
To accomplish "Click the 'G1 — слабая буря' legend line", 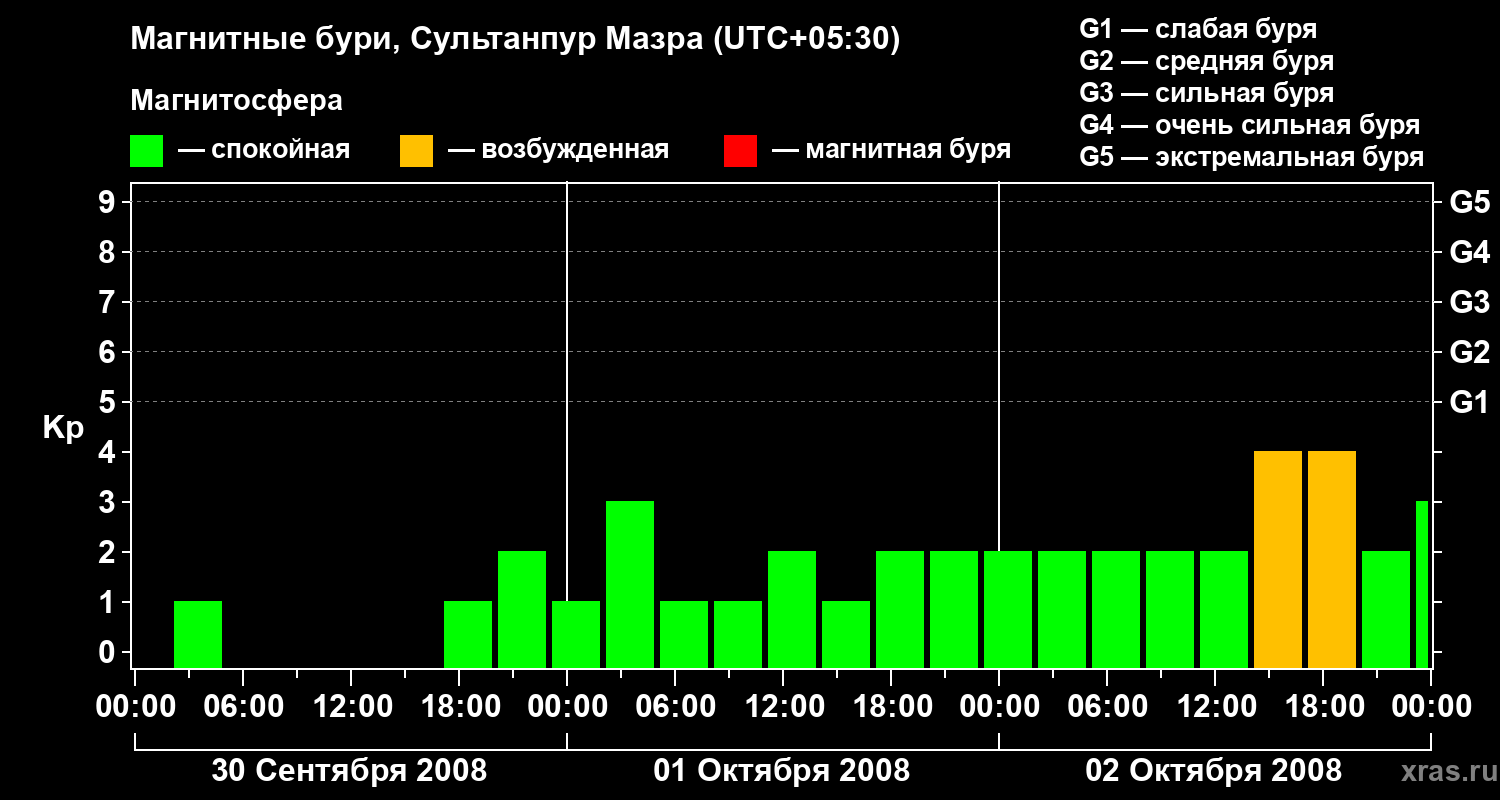I will pos(1198,29).
